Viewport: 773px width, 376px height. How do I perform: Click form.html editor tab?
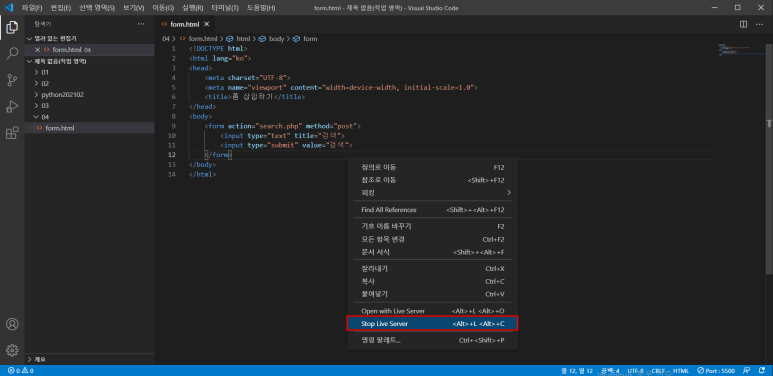click(185, 24)
